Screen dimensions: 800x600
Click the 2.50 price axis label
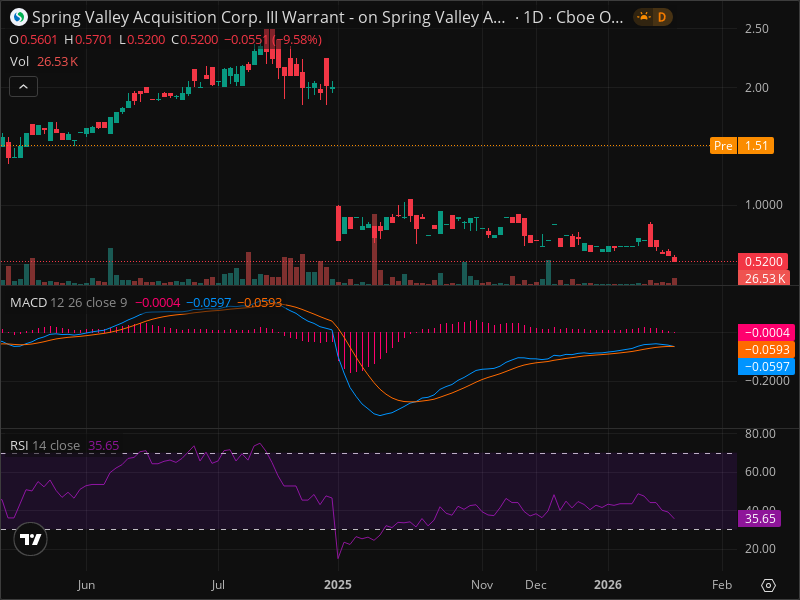coord(757,29)
